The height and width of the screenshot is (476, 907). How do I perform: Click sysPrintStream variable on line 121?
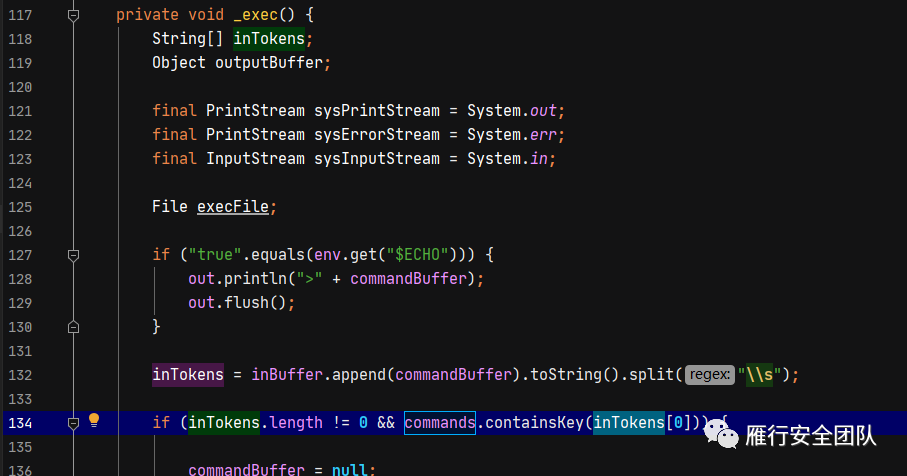pos(377,110)
